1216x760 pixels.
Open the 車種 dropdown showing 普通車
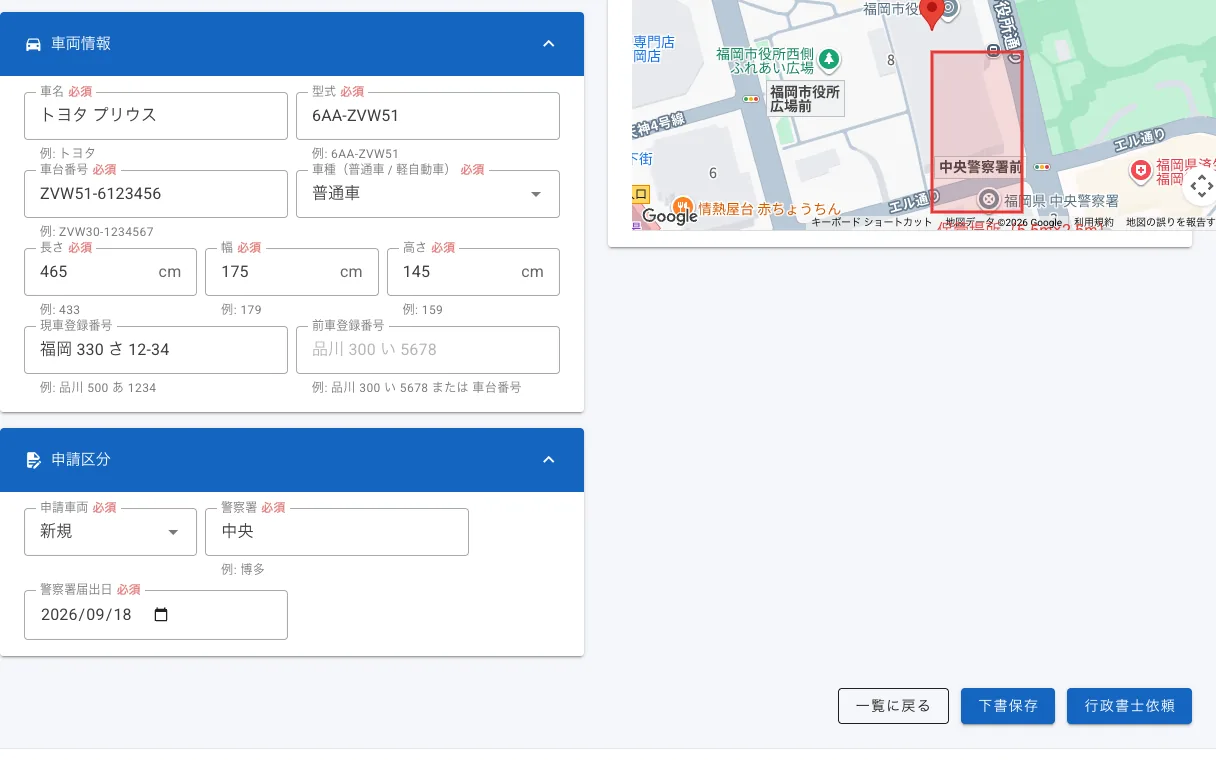[x=428, y=194]
